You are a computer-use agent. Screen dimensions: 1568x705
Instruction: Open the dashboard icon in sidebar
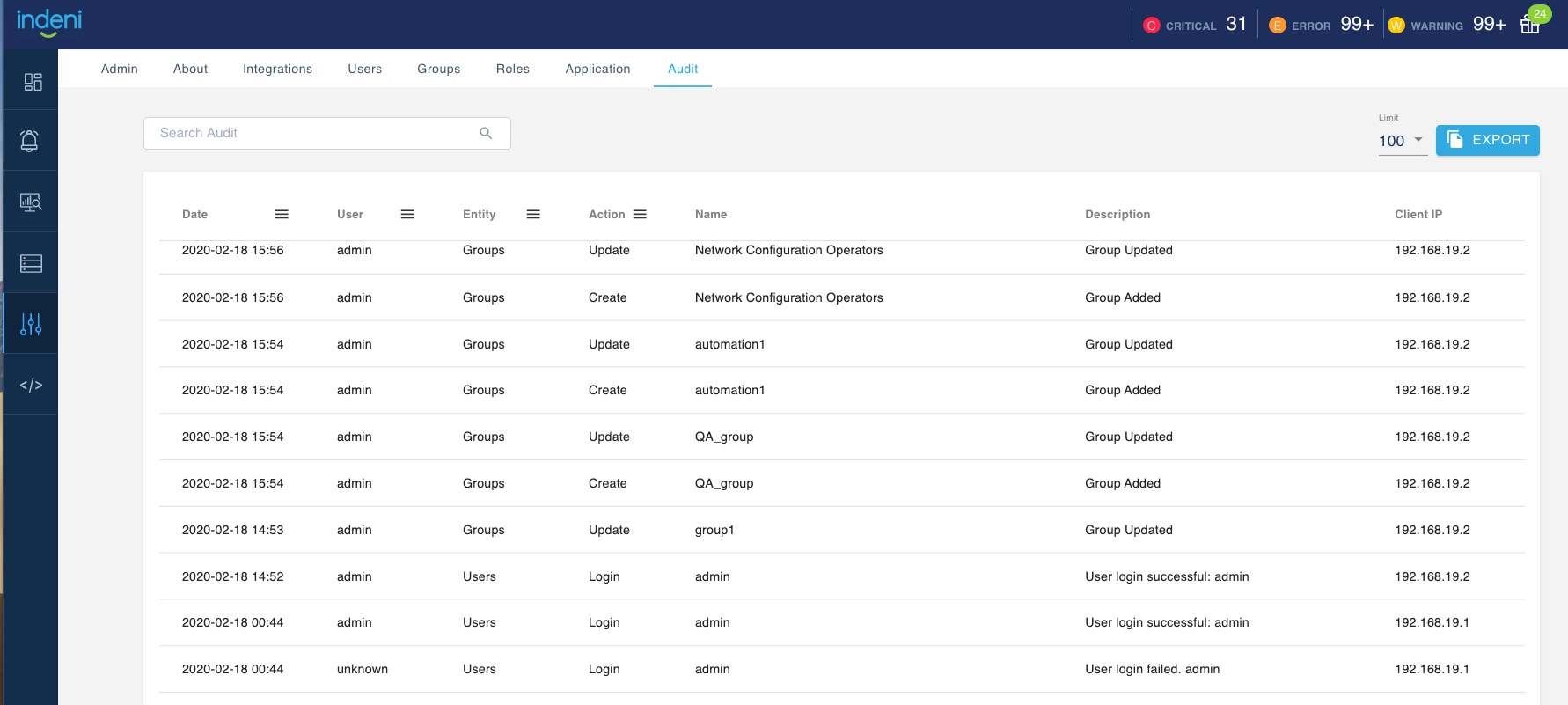click(33, 82)
